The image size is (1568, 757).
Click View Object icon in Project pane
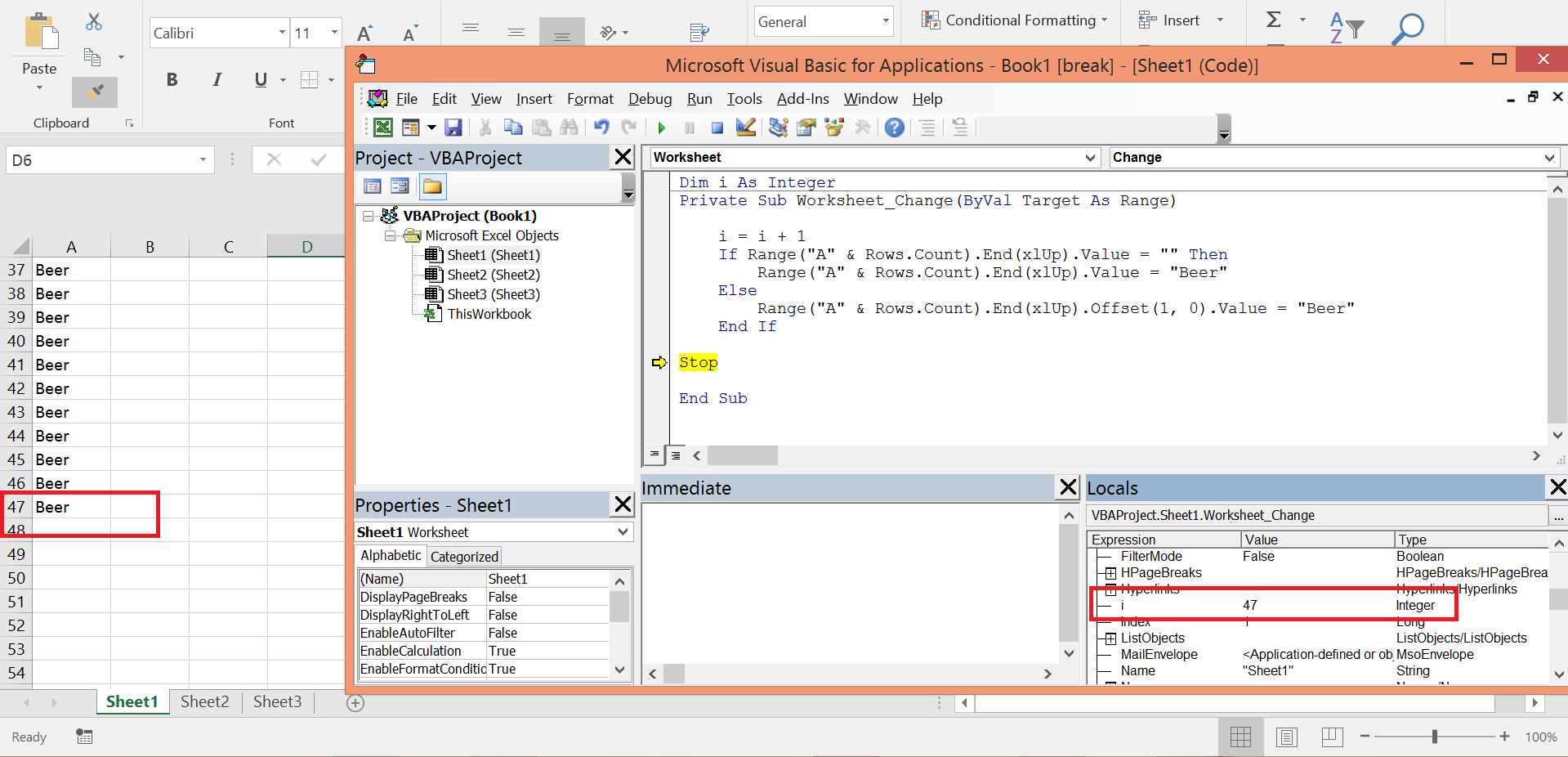tap(400, 186)
